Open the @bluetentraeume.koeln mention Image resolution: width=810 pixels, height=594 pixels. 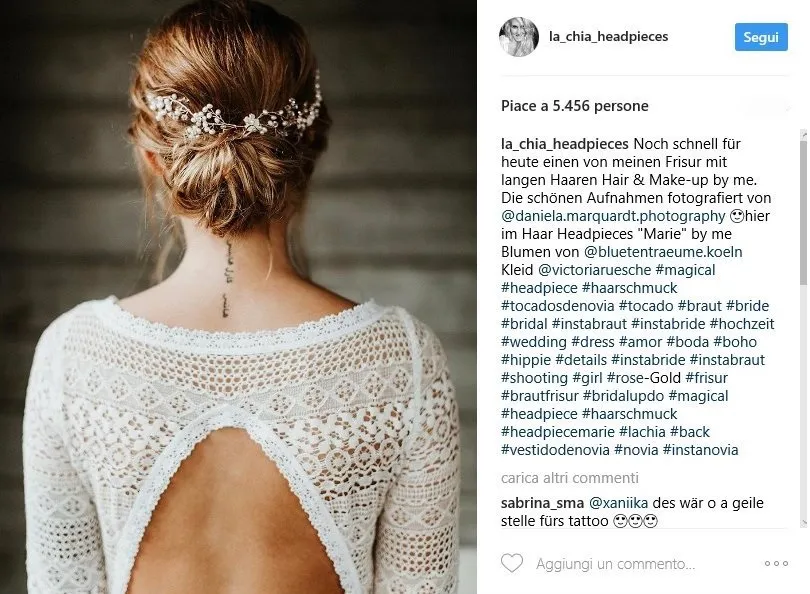click(x=663, y=252)
